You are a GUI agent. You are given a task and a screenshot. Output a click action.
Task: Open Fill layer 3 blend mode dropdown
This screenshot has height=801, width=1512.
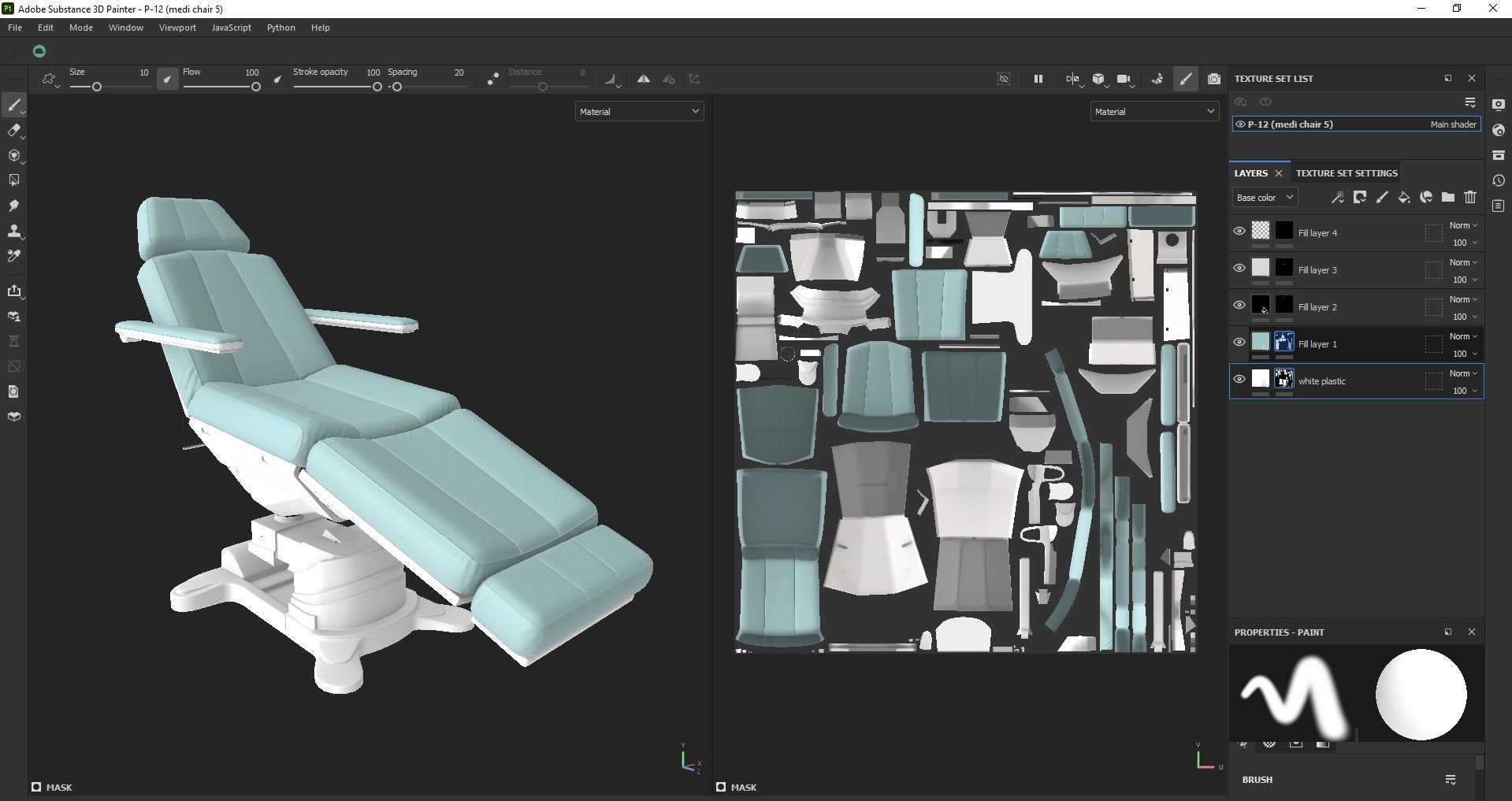(x=1464, y=263)
